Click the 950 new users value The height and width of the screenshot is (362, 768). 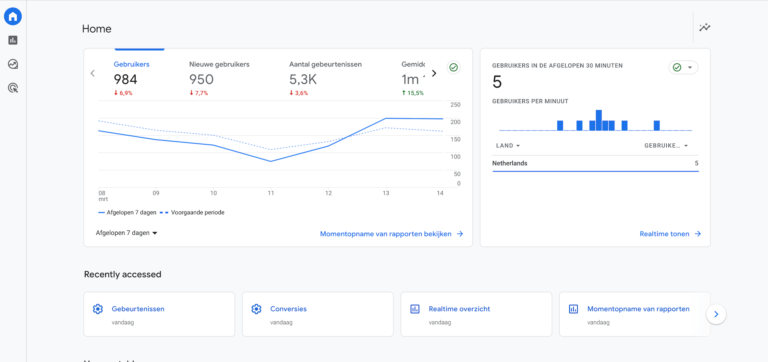(201, 79)
